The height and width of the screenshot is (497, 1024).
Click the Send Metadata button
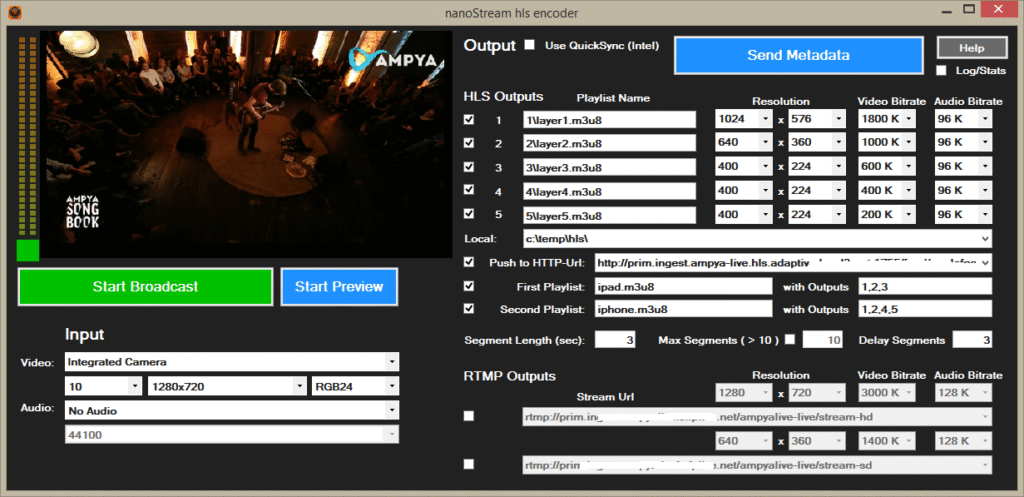tap(798, 55)
